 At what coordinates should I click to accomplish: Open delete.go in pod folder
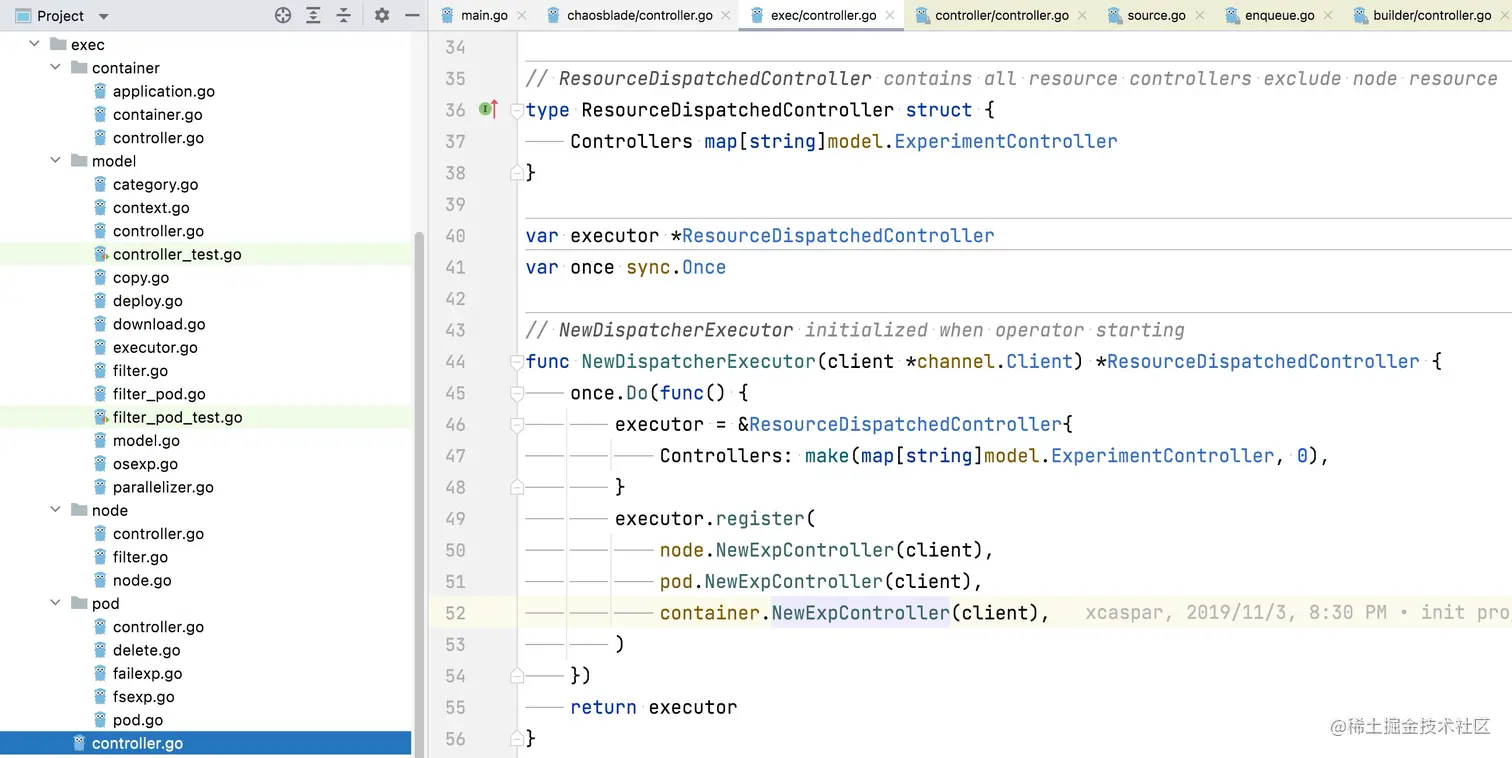point(146,650)
